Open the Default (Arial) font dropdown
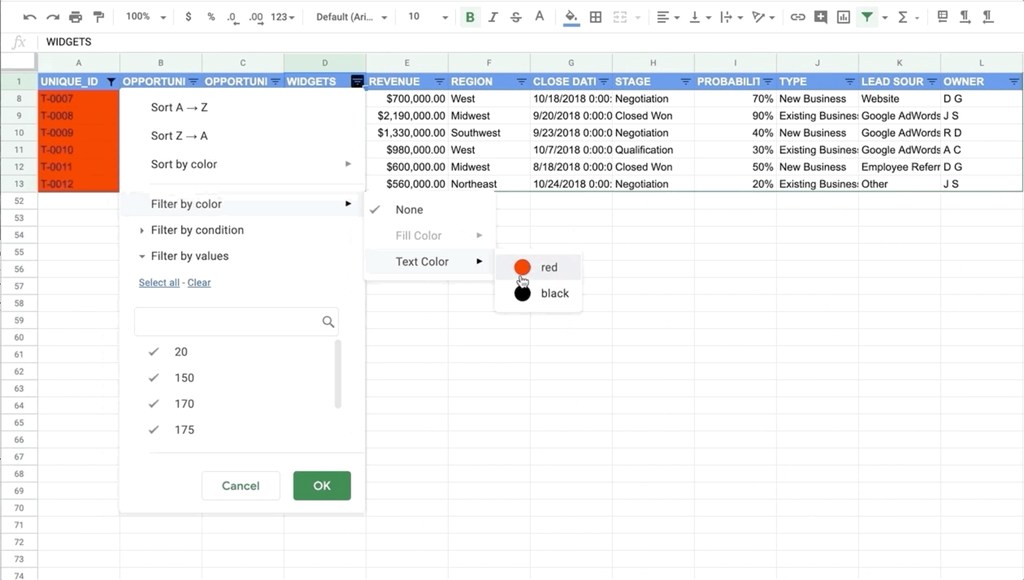The width and height of the screenshot is (1024, 580). 351,17
